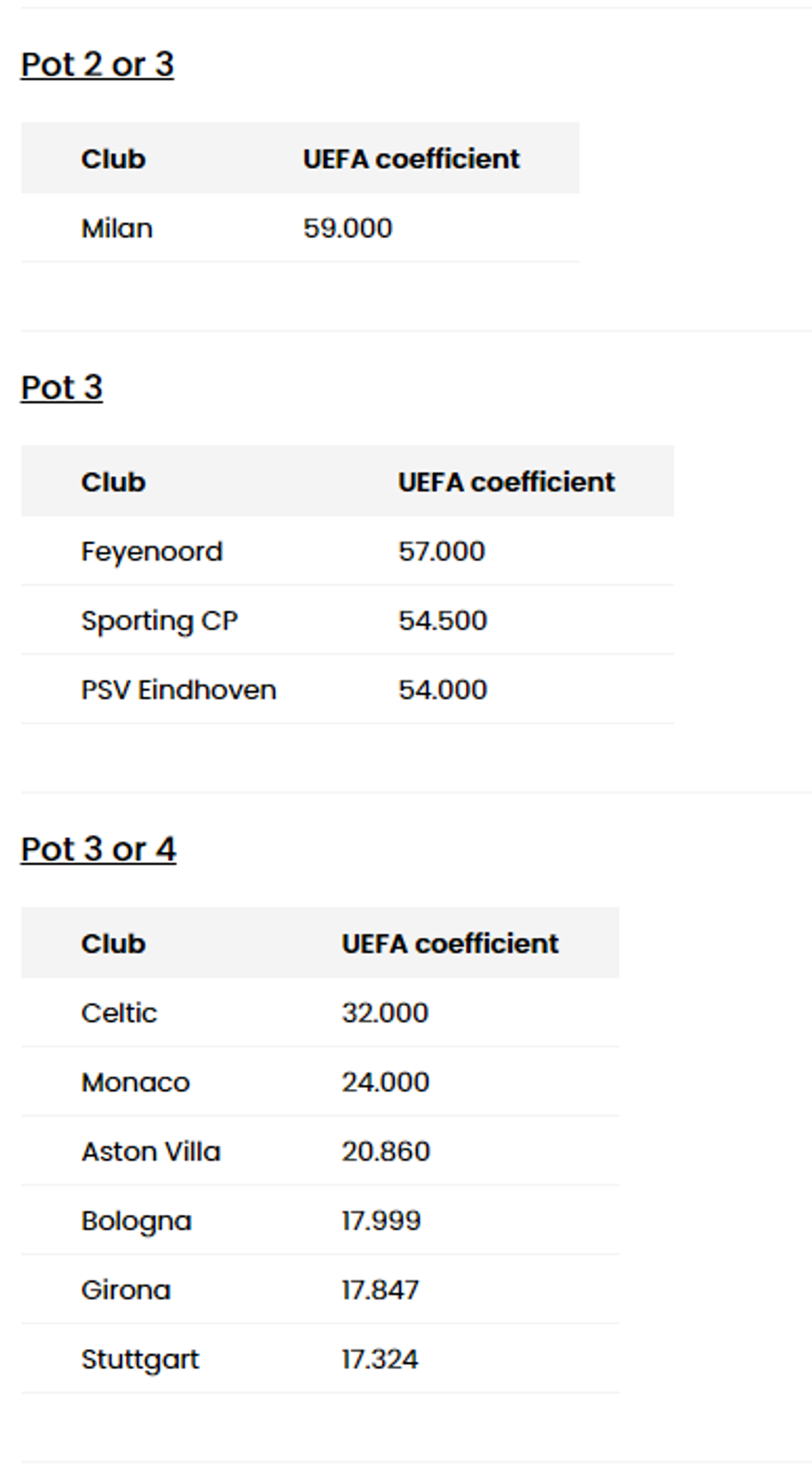The height and width of the screenshot is (1465, 812).
Task: Click Milan in the club list
Action: coord(117,228)
